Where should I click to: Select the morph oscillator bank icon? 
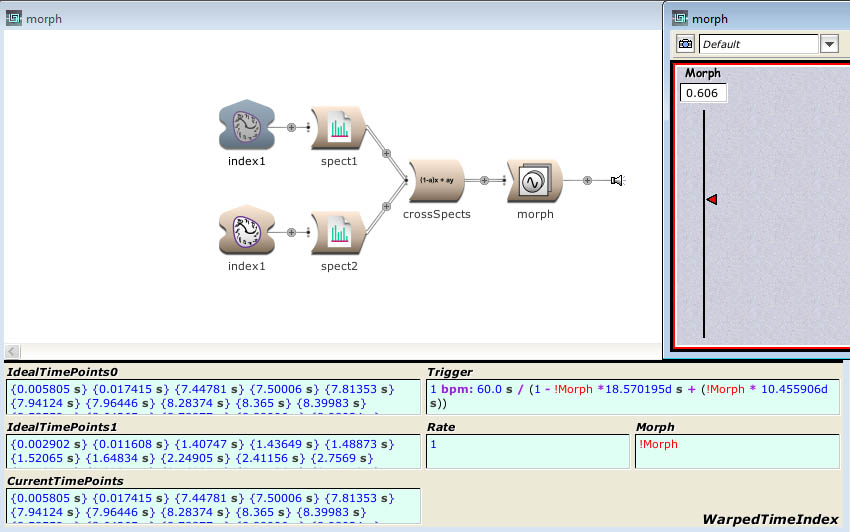535,181
